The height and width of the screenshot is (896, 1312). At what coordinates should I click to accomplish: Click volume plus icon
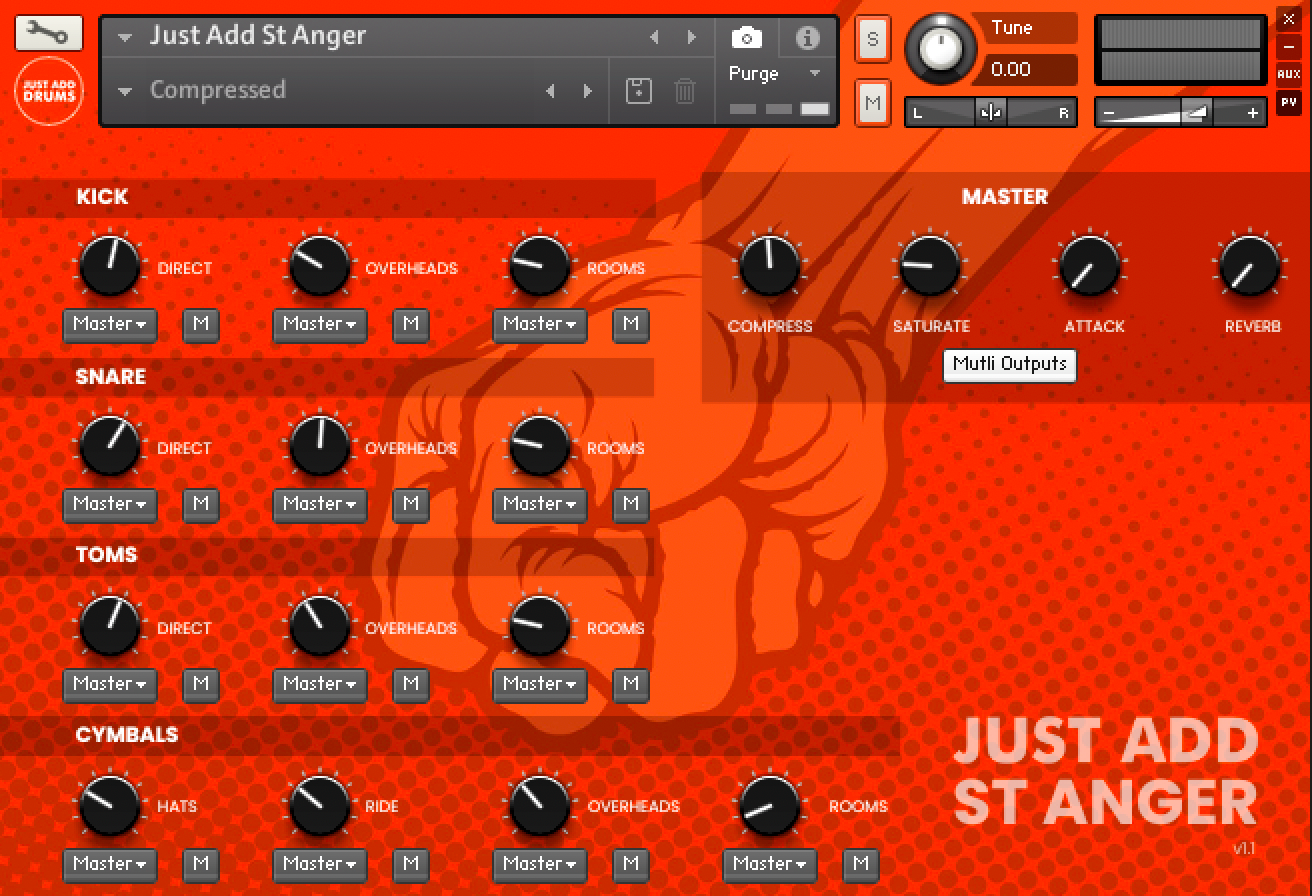click(1253, 113)
